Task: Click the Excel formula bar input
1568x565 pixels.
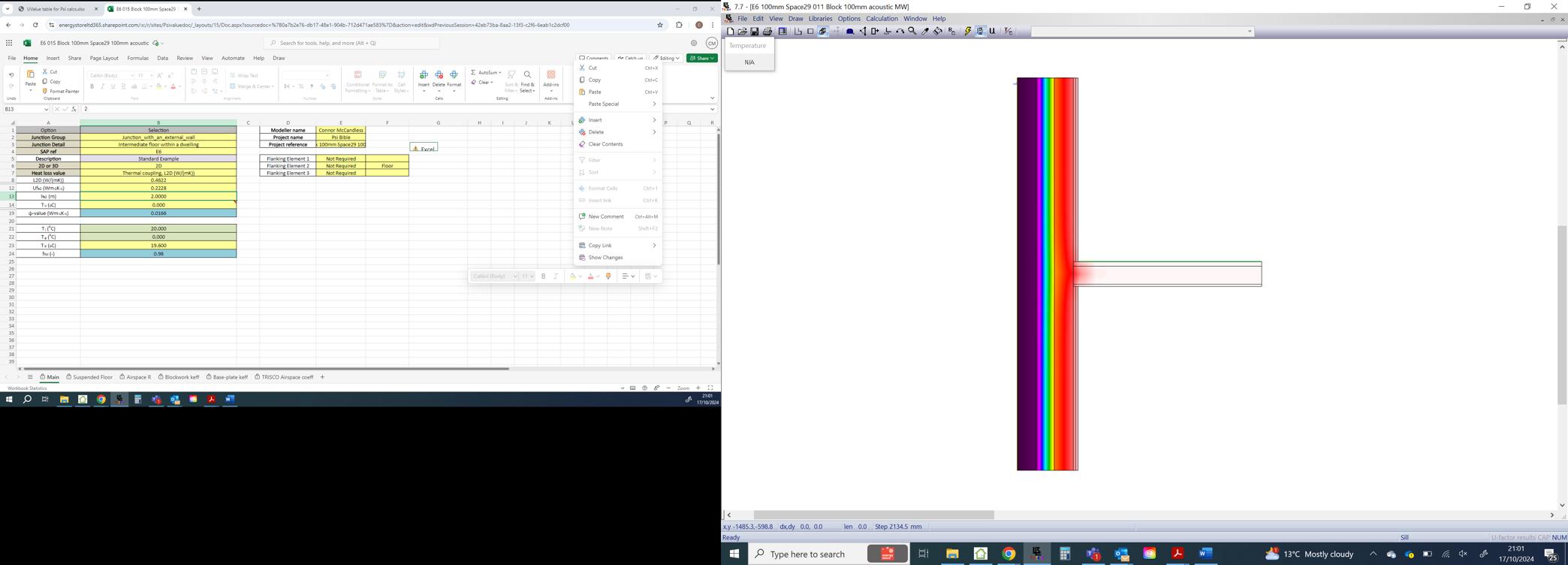Action: point(394,110)
